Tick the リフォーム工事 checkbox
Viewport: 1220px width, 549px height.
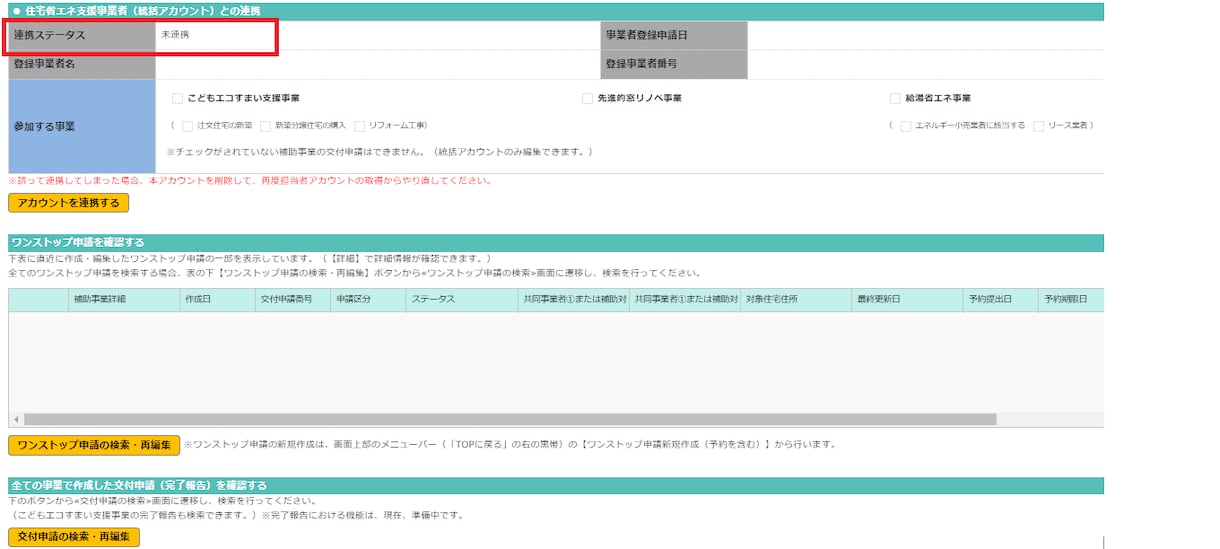click(359, 126)
